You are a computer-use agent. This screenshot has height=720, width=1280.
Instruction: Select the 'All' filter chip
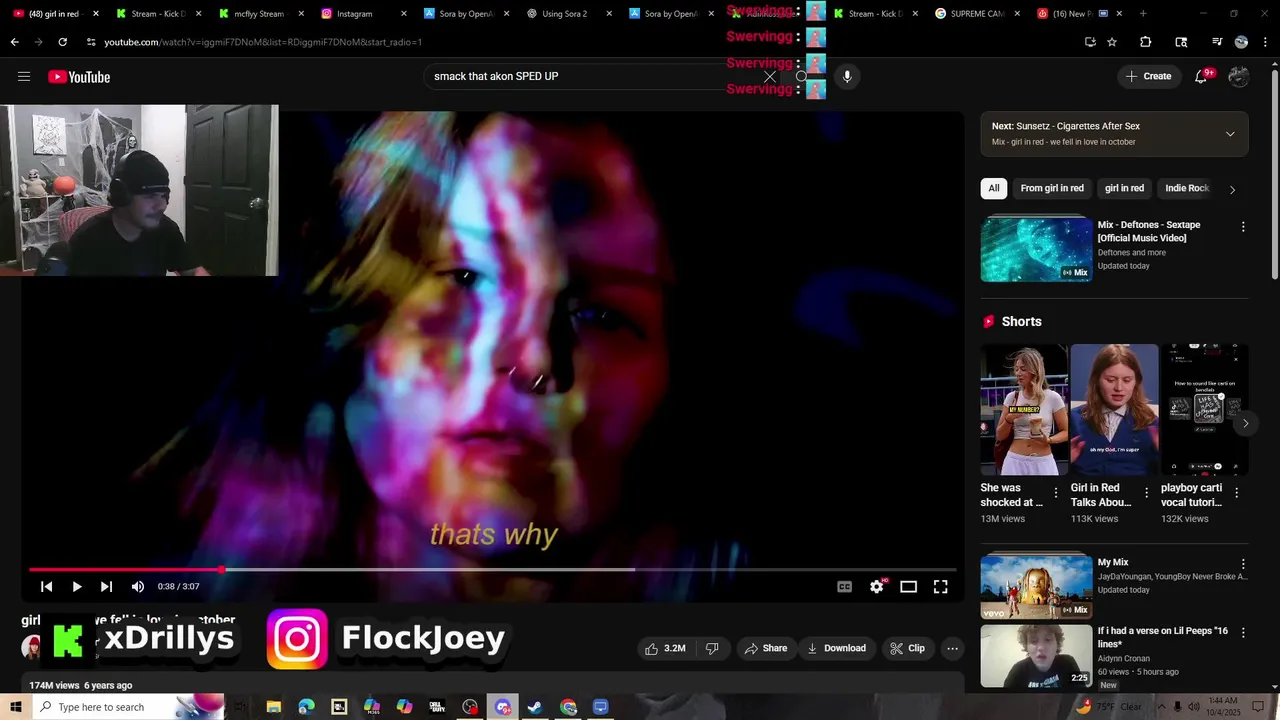994,188
